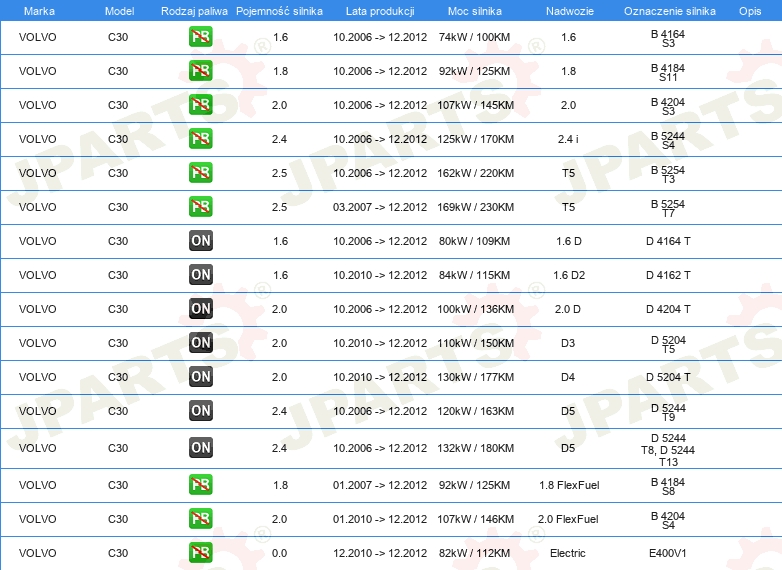
Task: Select the engine code D 4204 T
Action: coord(668,309)
